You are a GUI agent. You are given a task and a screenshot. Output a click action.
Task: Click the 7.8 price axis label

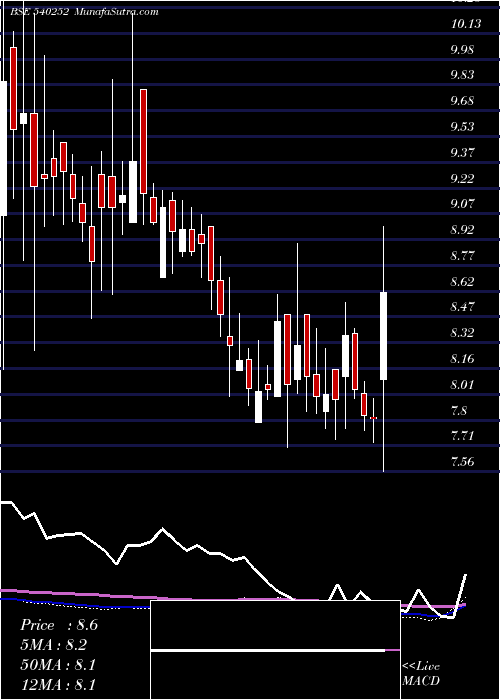click(459, 411)
